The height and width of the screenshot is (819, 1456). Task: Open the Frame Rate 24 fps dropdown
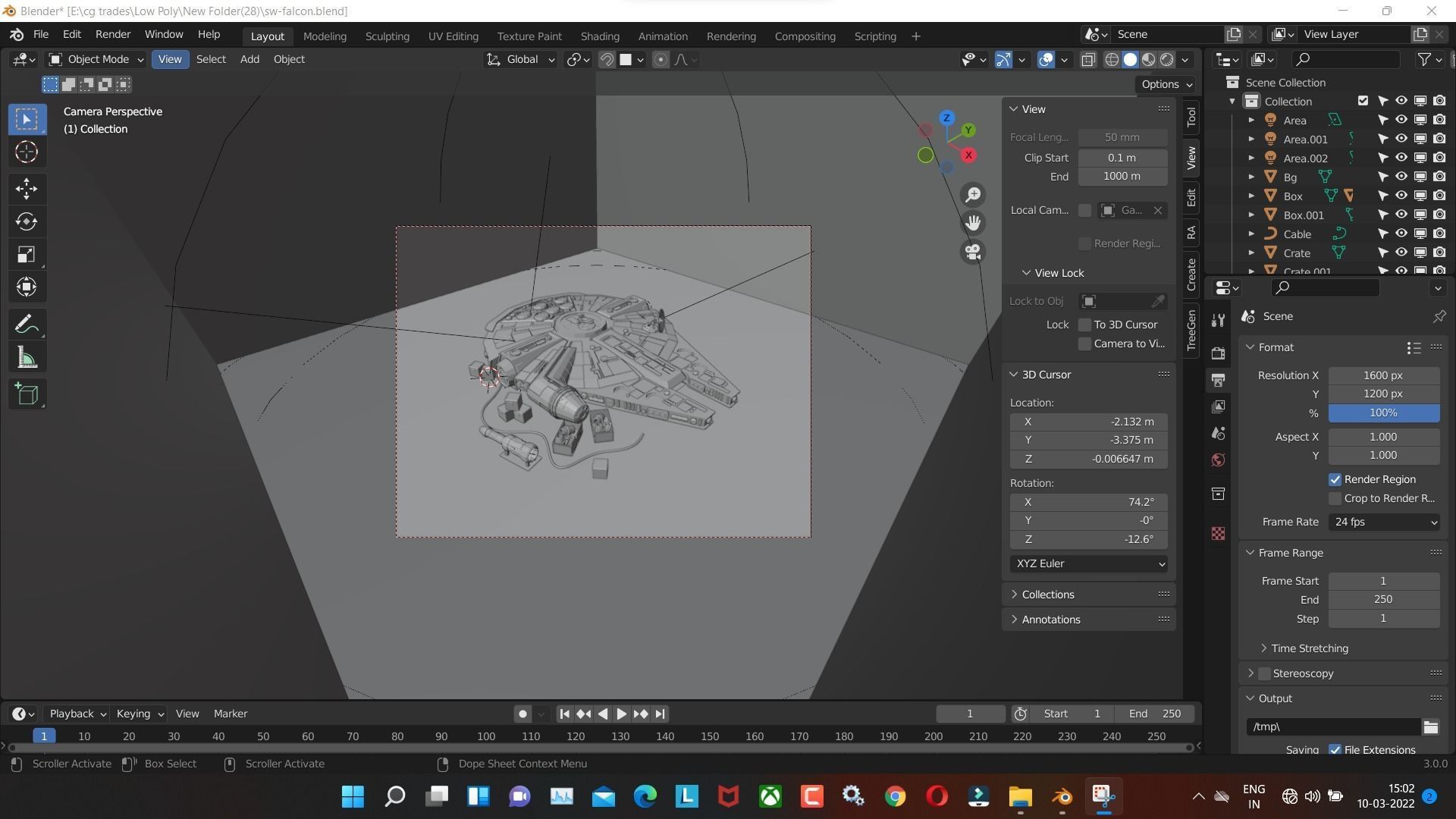(x=1384, y=522)
